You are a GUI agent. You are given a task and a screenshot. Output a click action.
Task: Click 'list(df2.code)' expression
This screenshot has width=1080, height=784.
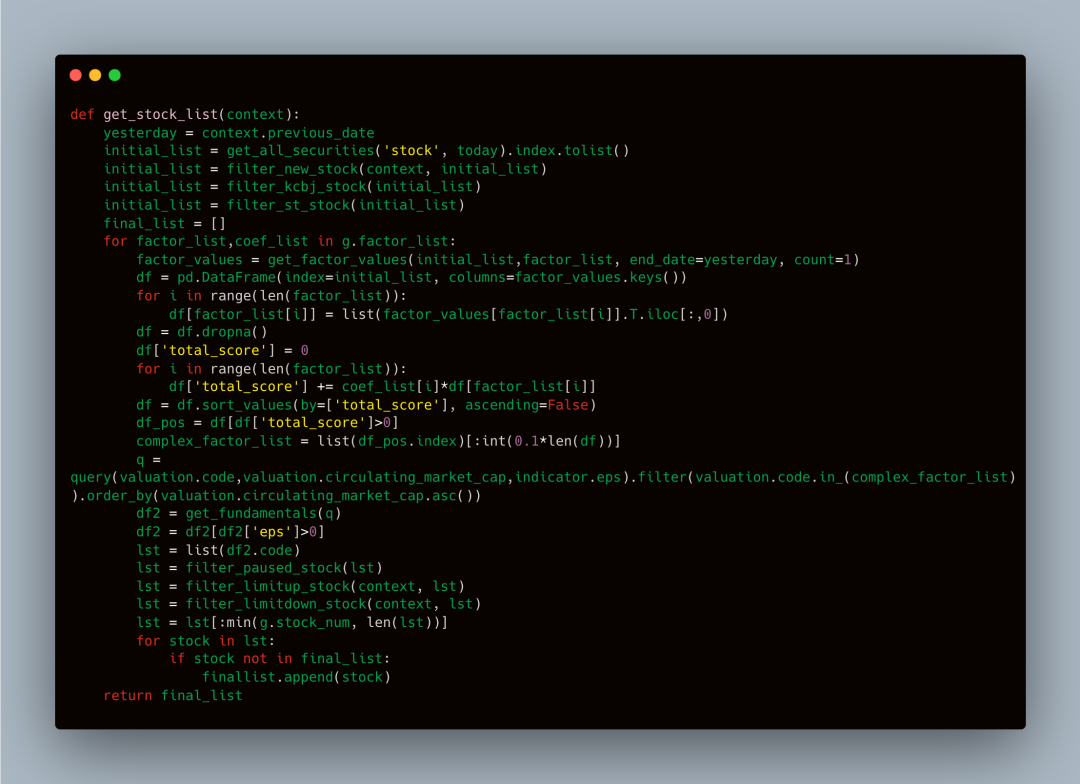pos(243,550)
